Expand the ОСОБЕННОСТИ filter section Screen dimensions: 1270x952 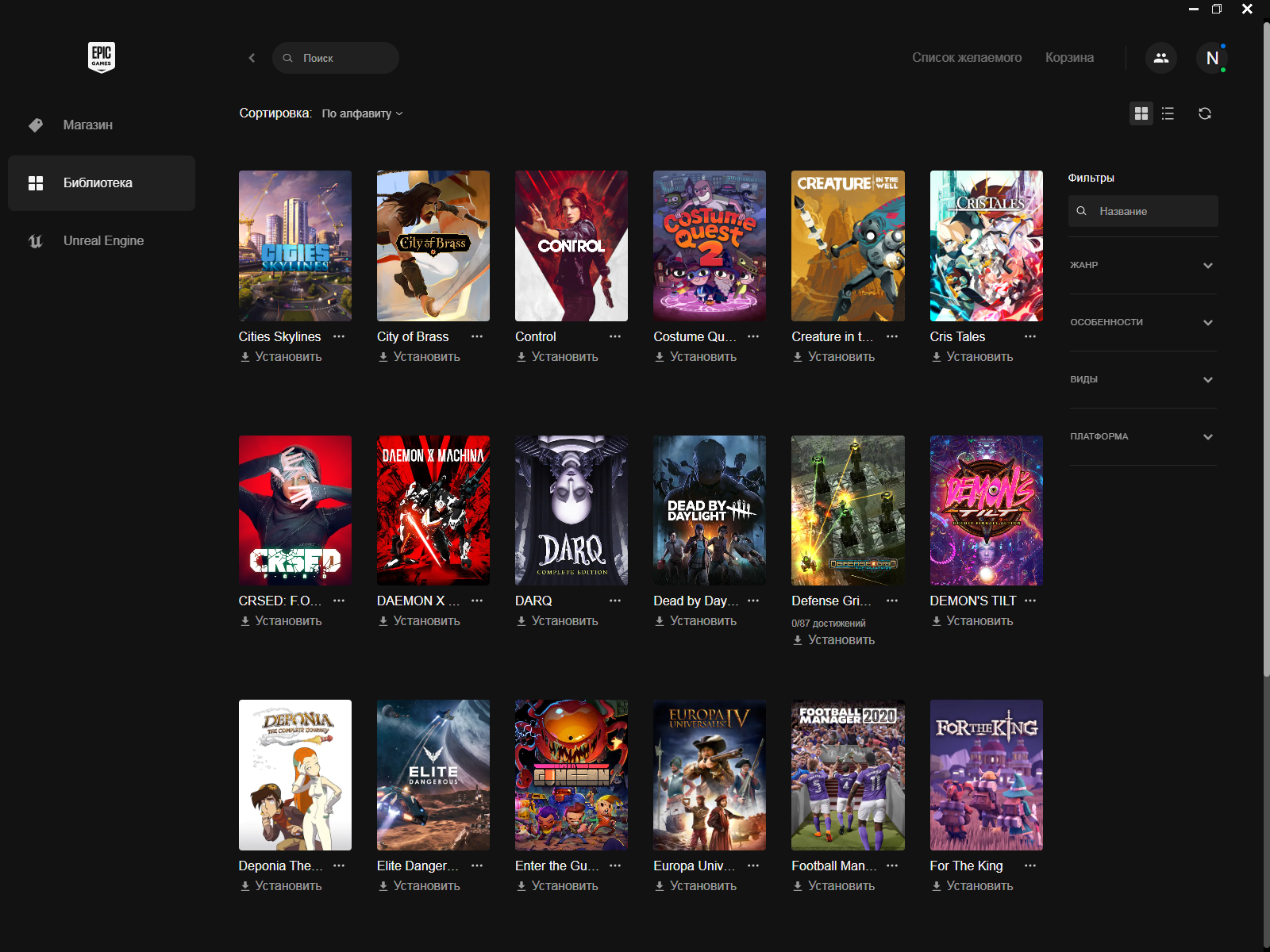[x=1143, y=322]
